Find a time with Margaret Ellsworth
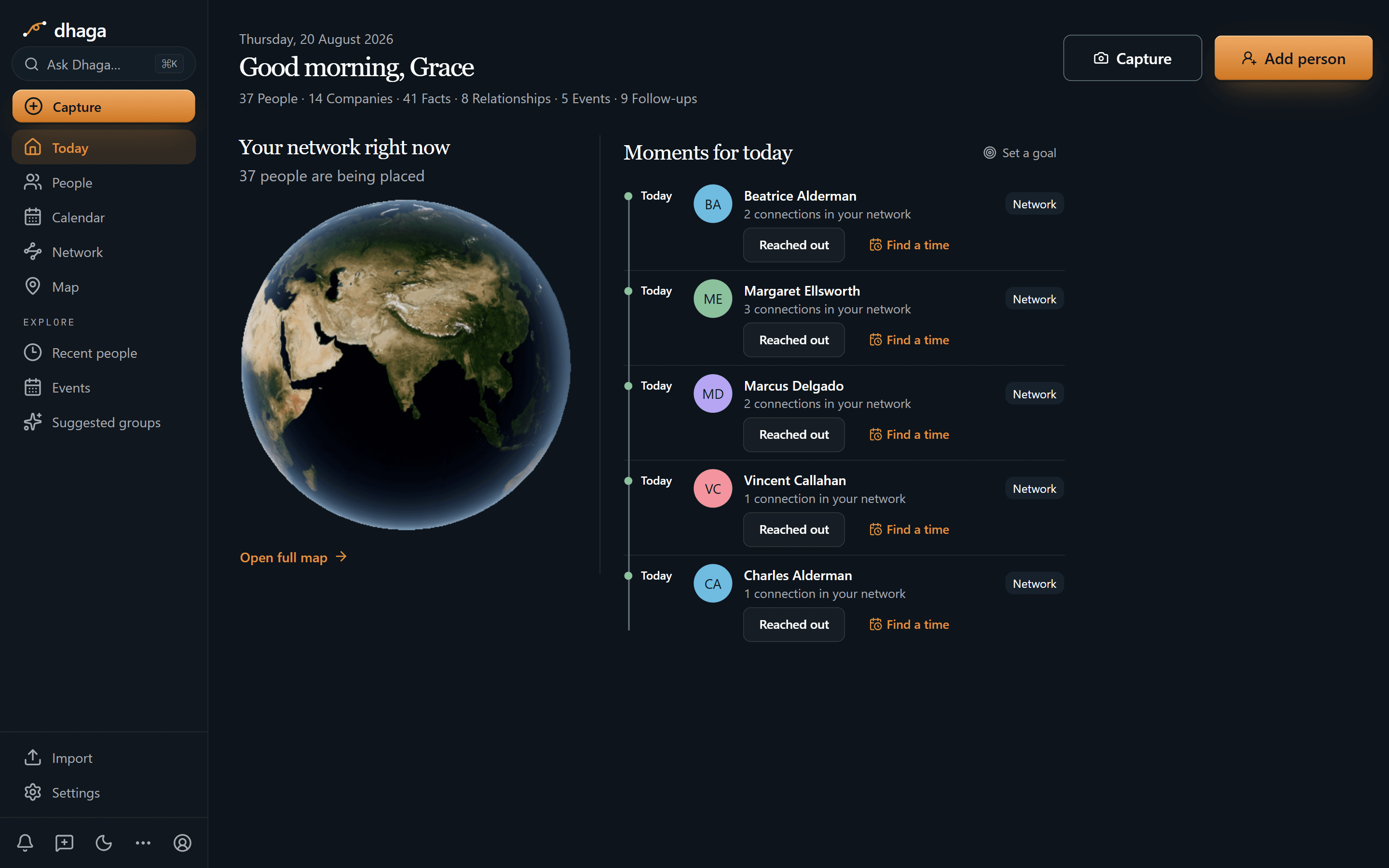1389x868 pixels. [x=909, y=340]
